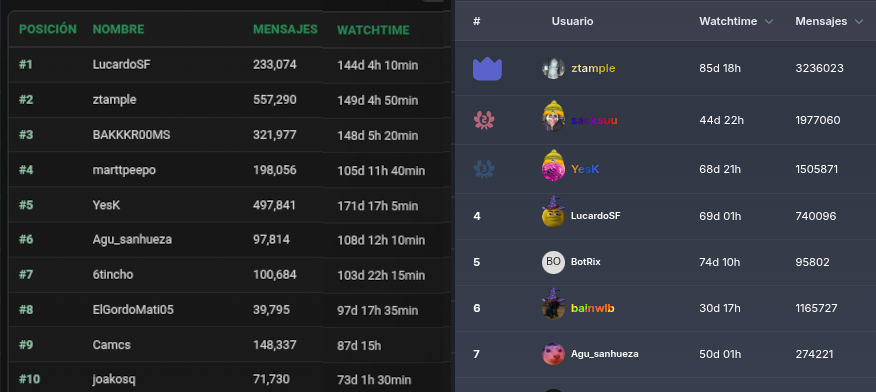Click sacksuu's avatar with yellow beanie
The width and height of the screenshot is (876, 392).
pos(553,116)
